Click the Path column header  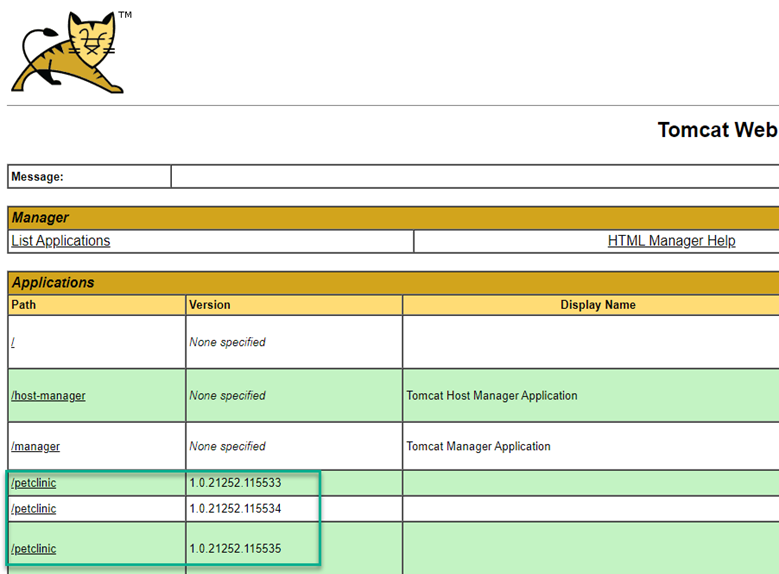(x=96, y=305)
